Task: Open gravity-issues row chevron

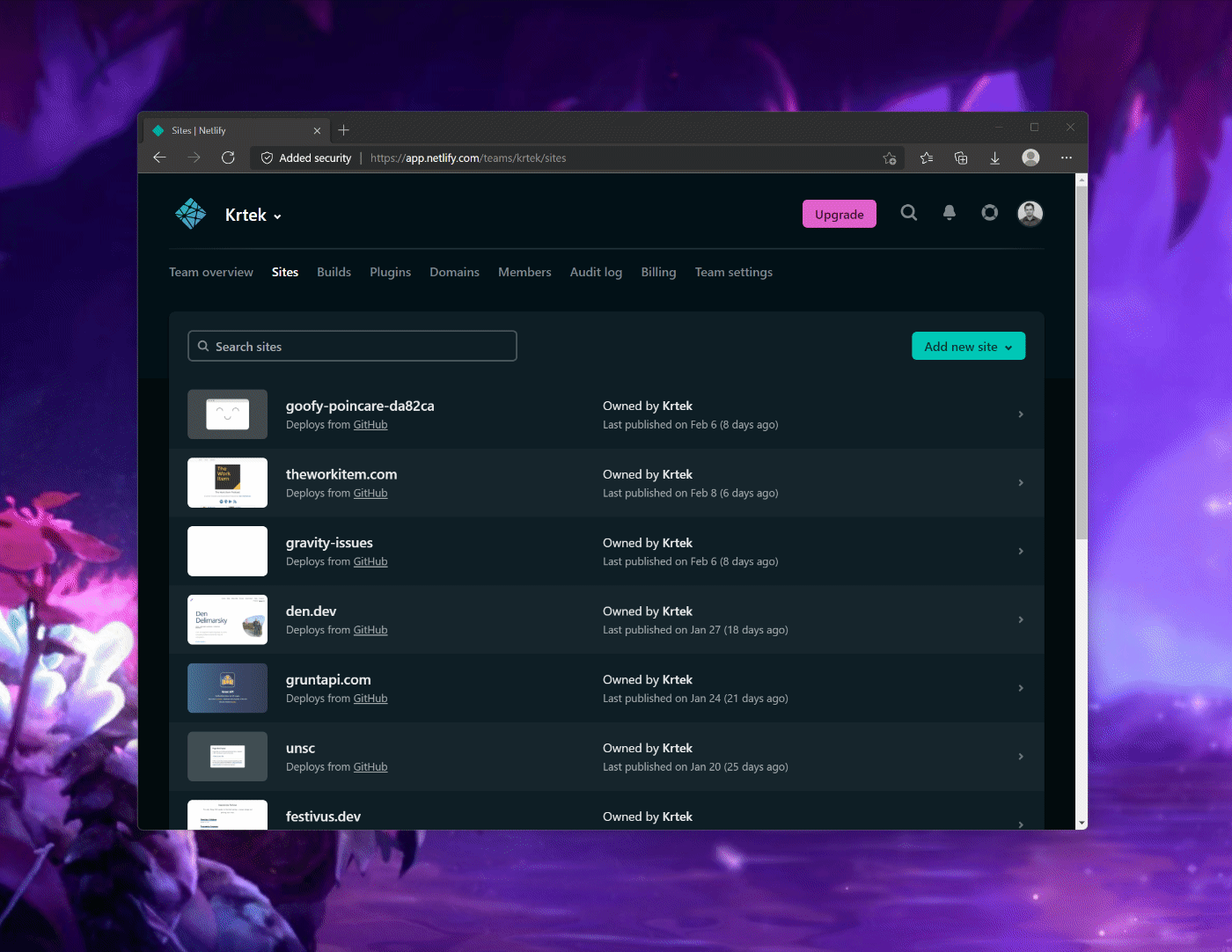Action: [x=1021, y=552]
